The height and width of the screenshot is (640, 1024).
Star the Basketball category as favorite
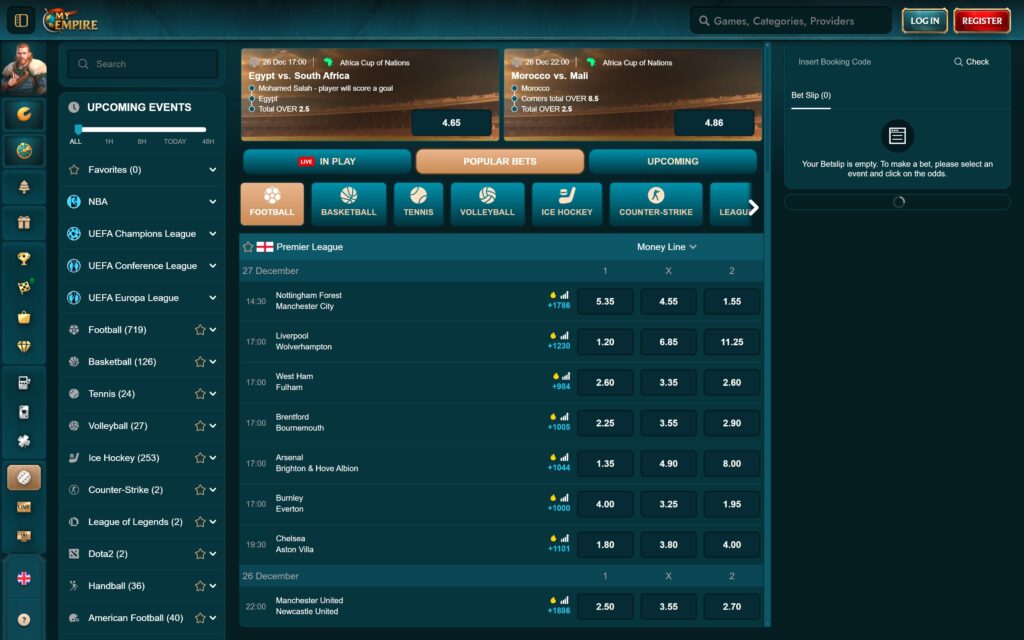click(198, 361)
